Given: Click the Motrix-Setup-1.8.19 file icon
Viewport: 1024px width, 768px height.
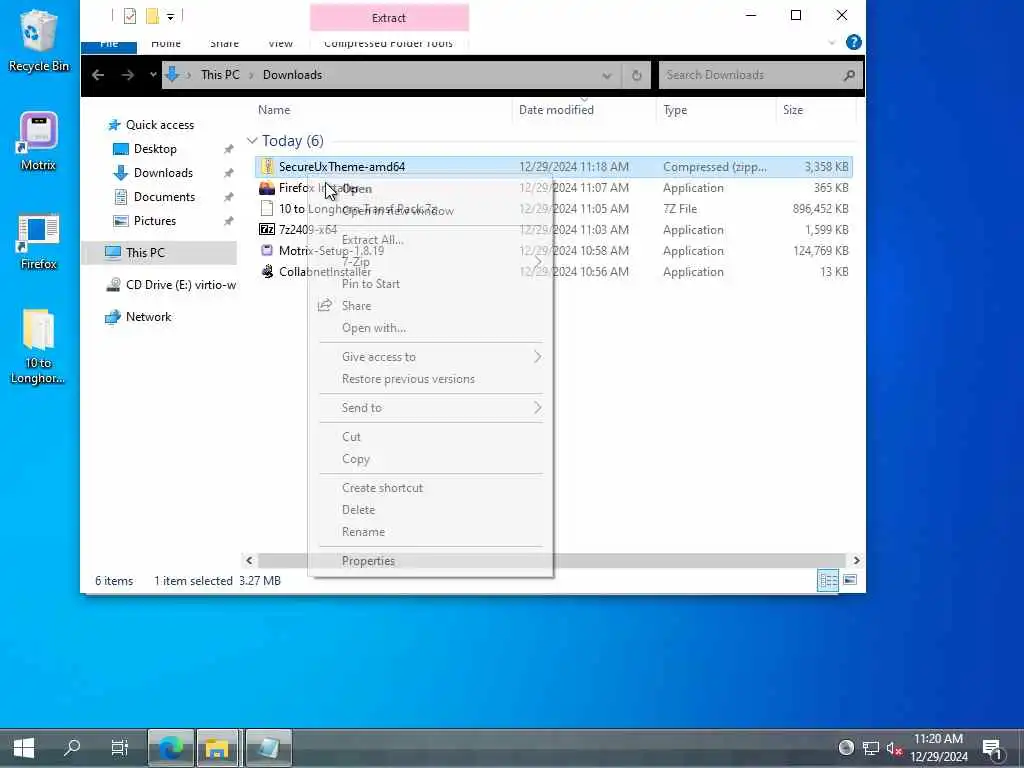Looking at the screenshot, I should point(267,251).
